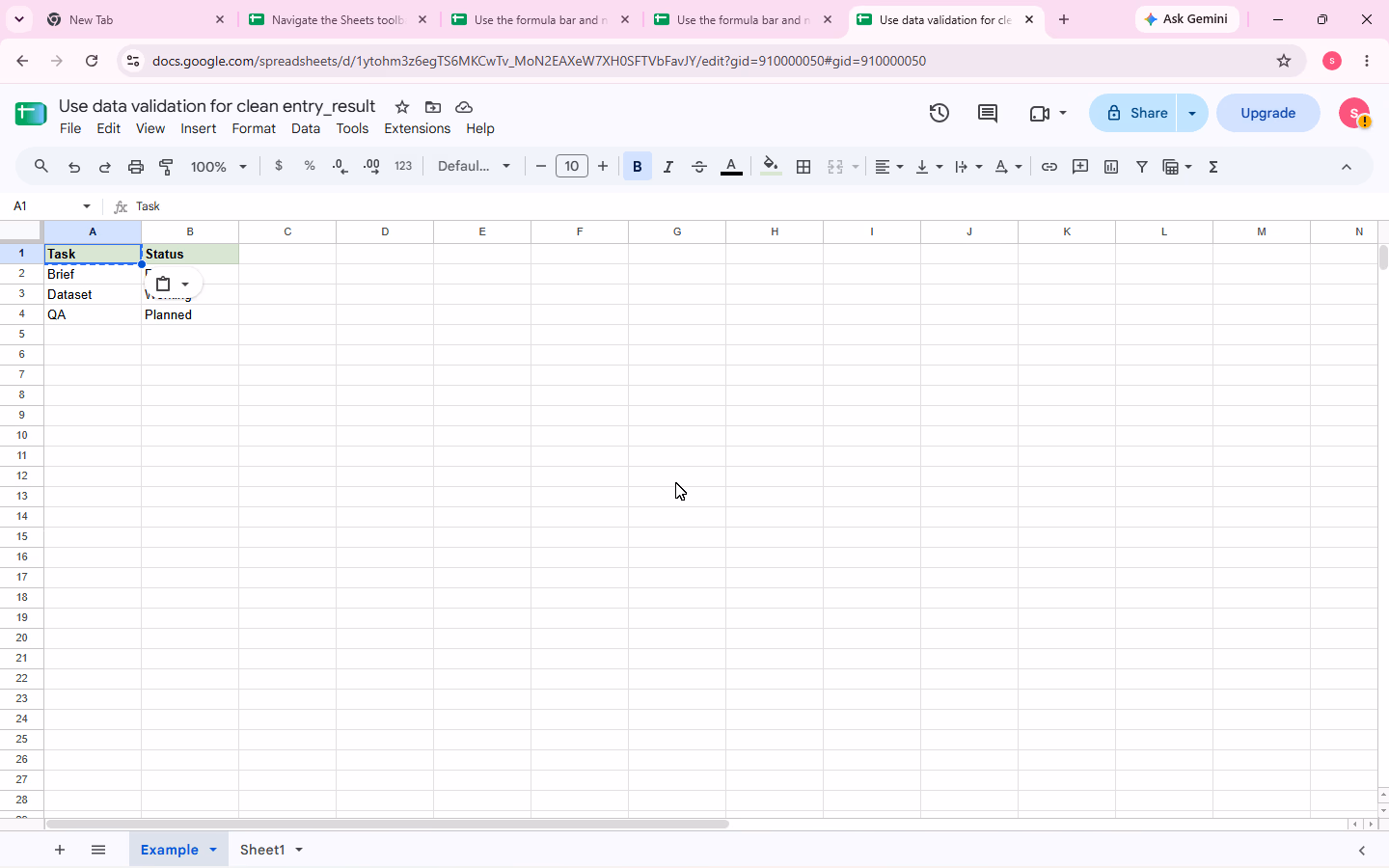1389x868 pixels.
Task: Toggle italic formatting
Action: [x=668, y=167]
